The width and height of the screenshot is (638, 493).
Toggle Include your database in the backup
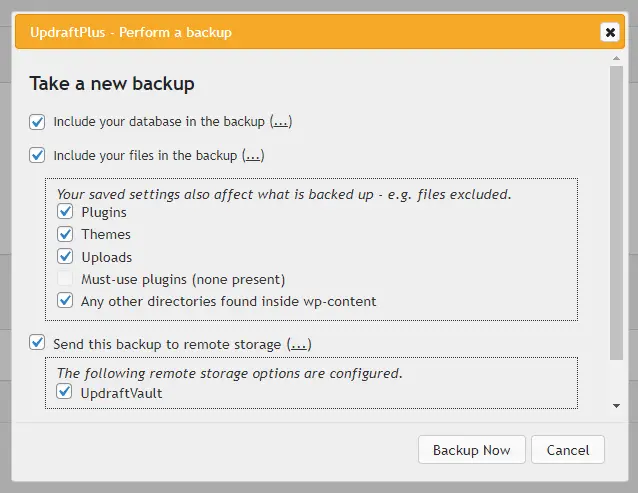pos(38,122)
